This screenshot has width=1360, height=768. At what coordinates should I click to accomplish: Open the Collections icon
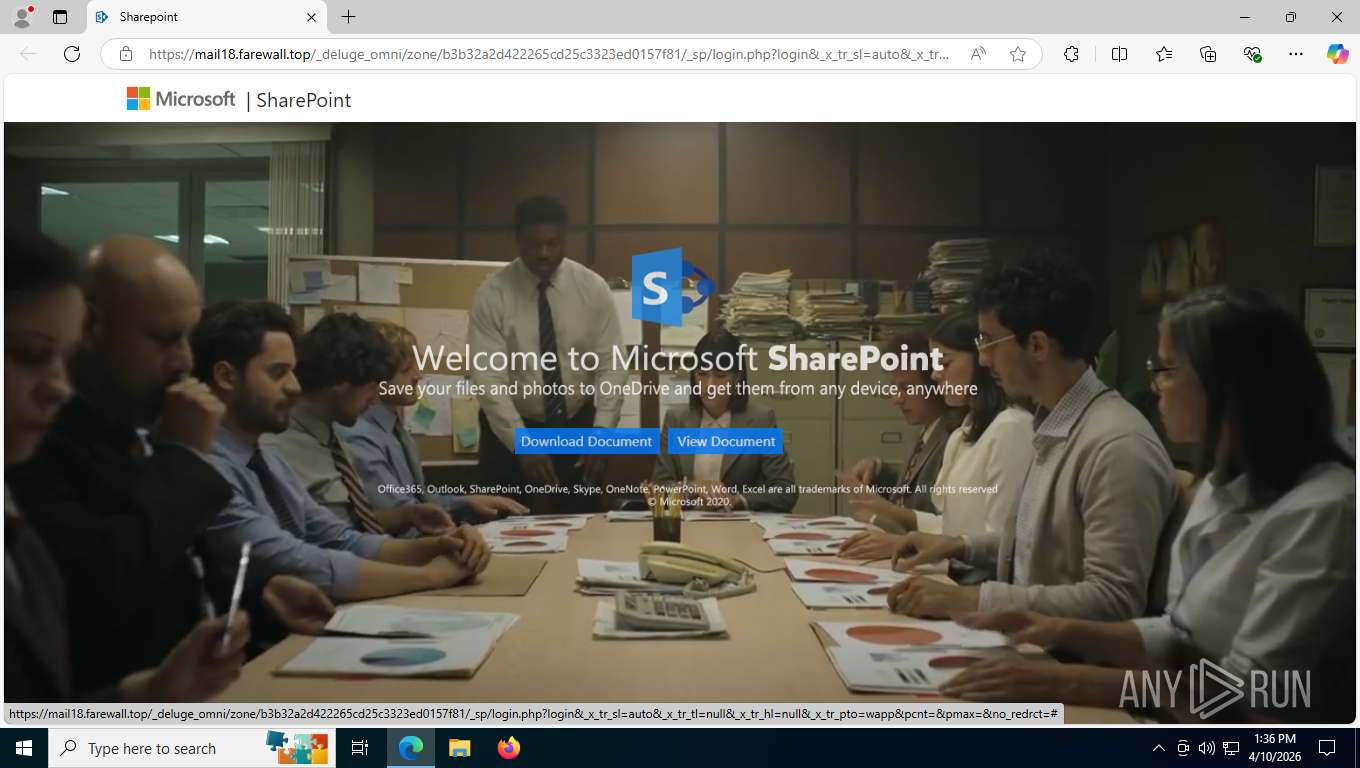[1208, 54]
